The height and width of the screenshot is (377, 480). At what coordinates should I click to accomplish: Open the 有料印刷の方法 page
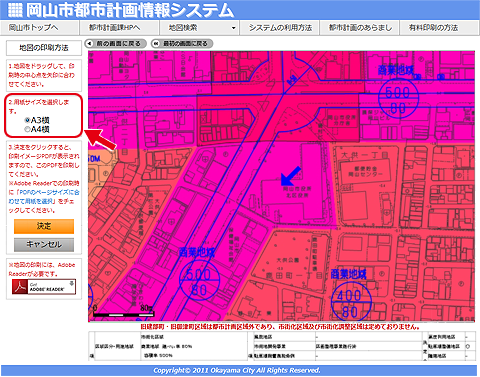click(x=439, y=28)
